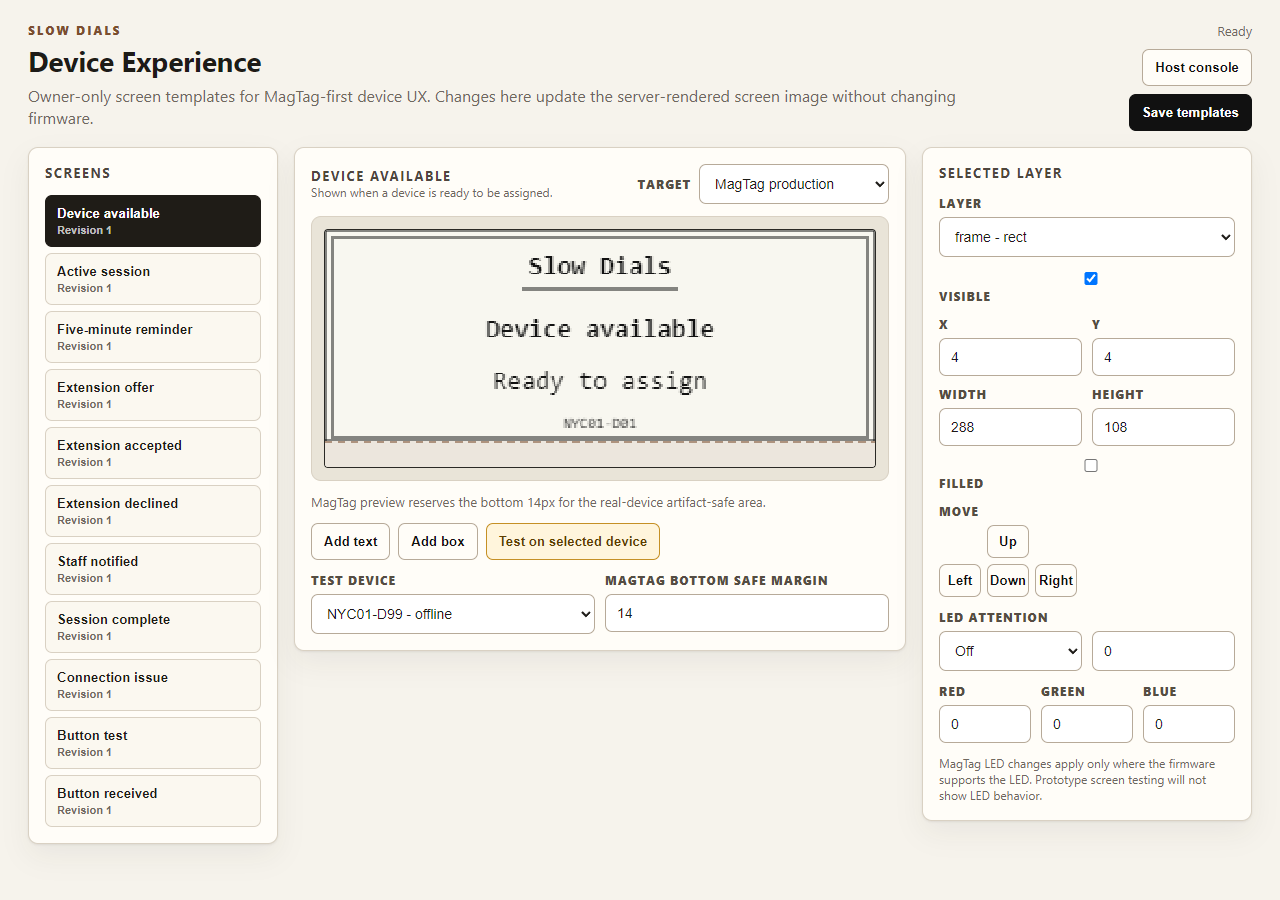The image size is (1280, 900).
Task: Click Add text button
Action: point(351,541)
